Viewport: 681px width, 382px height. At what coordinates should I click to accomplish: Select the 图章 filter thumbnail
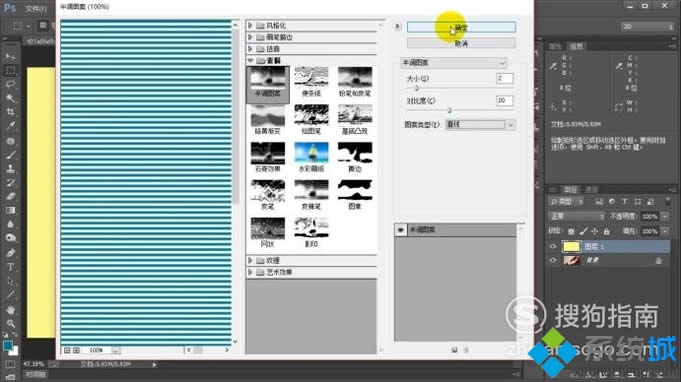click(x=355, y=195)
